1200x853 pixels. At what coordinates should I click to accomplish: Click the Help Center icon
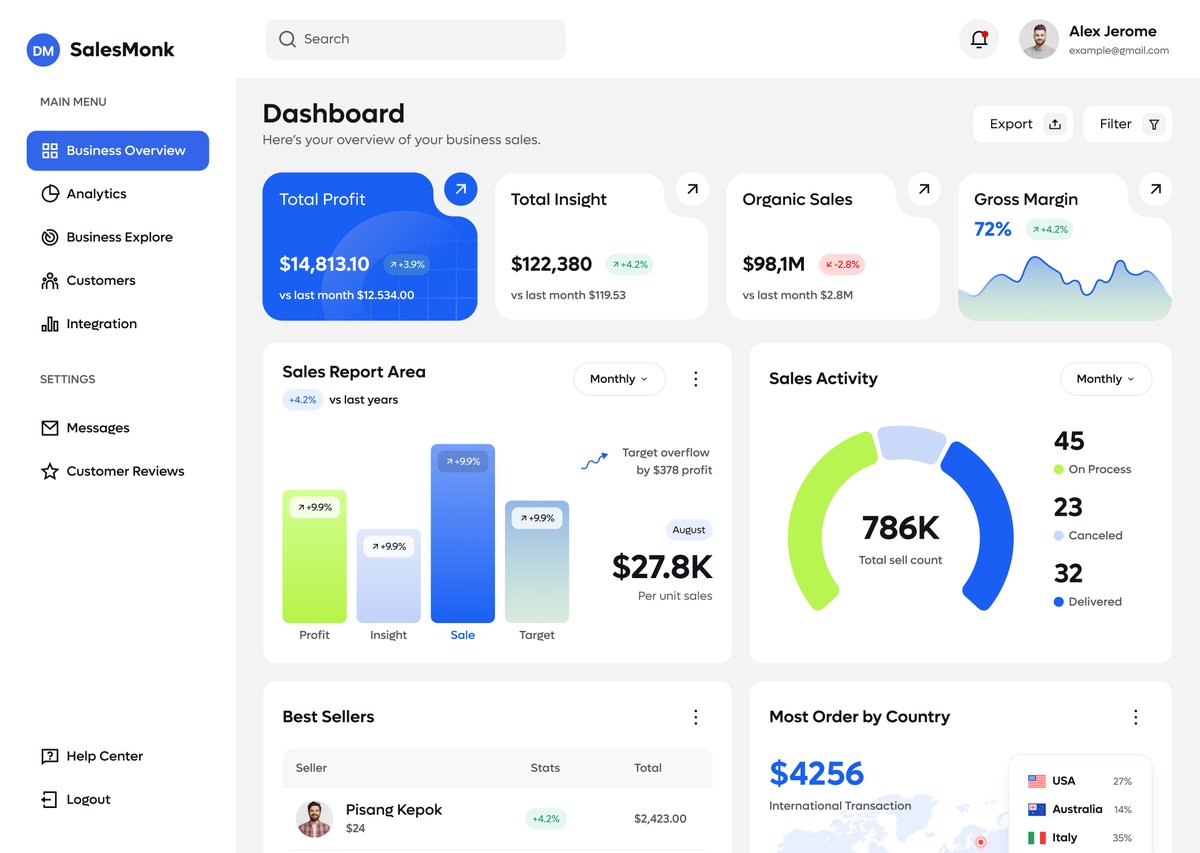click(x=50, y=756)
